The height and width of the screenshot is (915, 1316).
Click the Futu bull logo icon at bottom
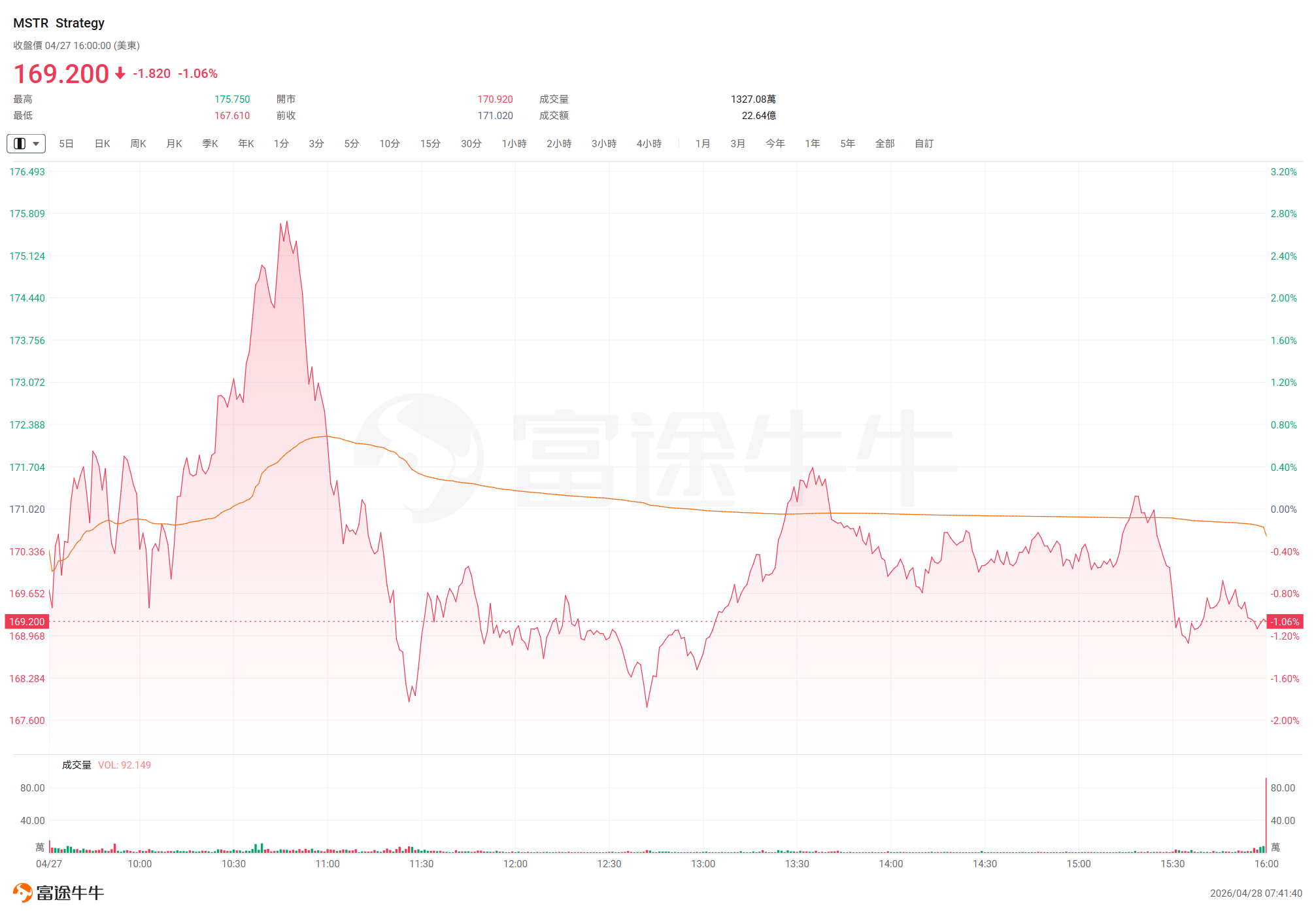[22, 892]
